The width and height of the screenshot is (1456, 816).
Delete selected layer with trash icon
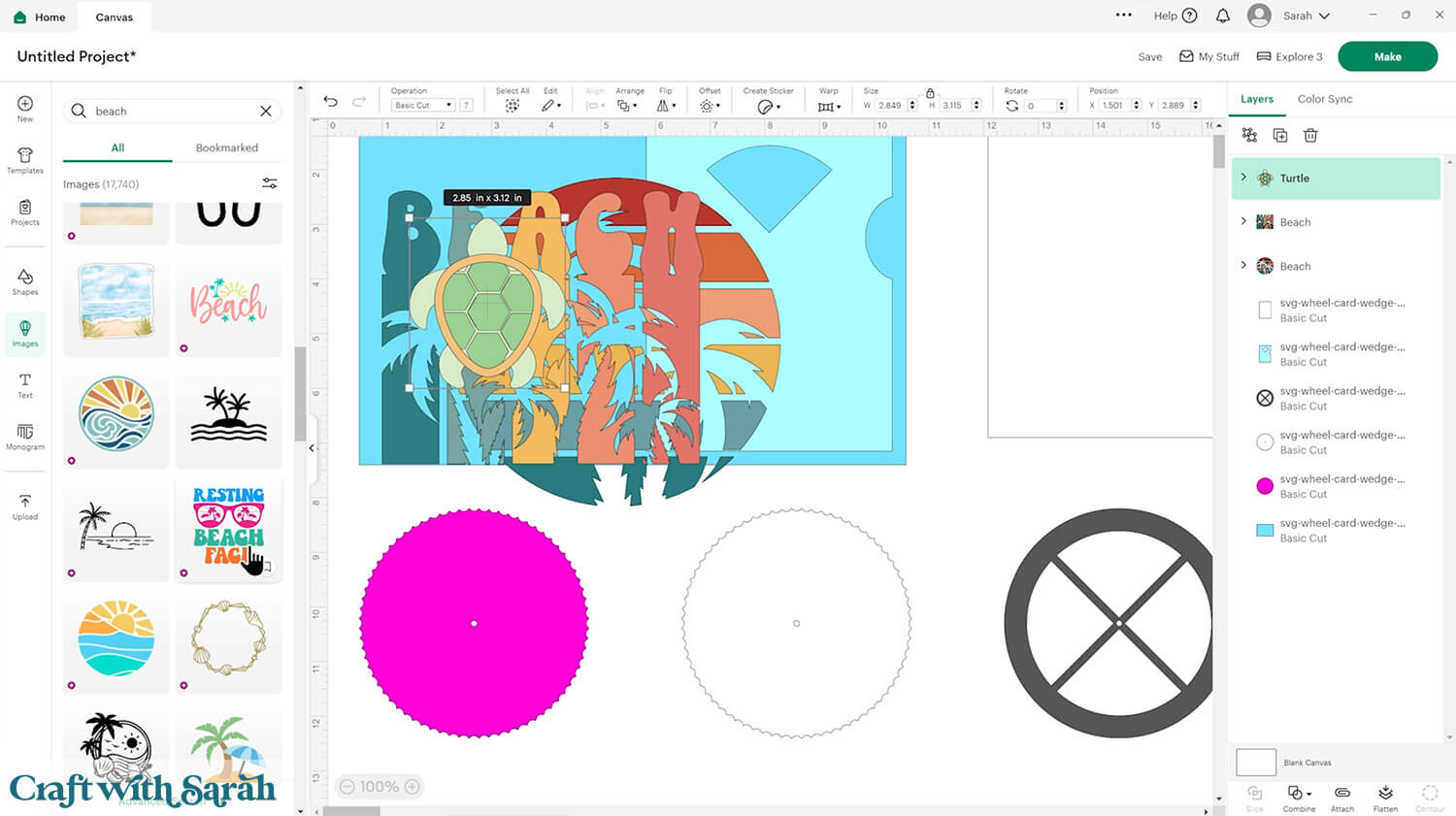click(x=1310, y=136)
